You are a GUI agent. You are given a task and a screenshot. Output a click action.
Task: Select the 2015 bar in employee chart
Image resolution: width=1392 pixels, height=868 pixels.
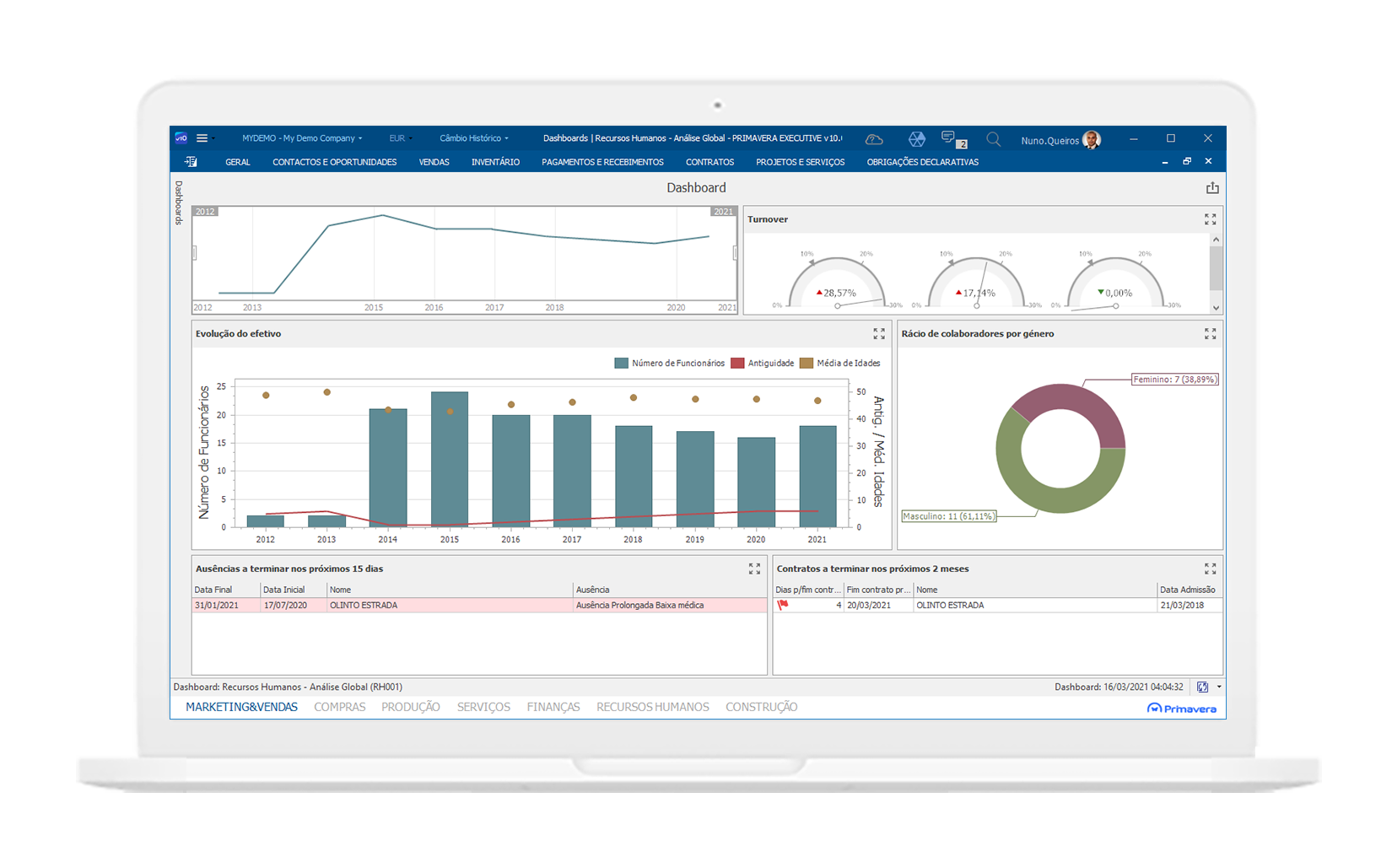(450, 460)
